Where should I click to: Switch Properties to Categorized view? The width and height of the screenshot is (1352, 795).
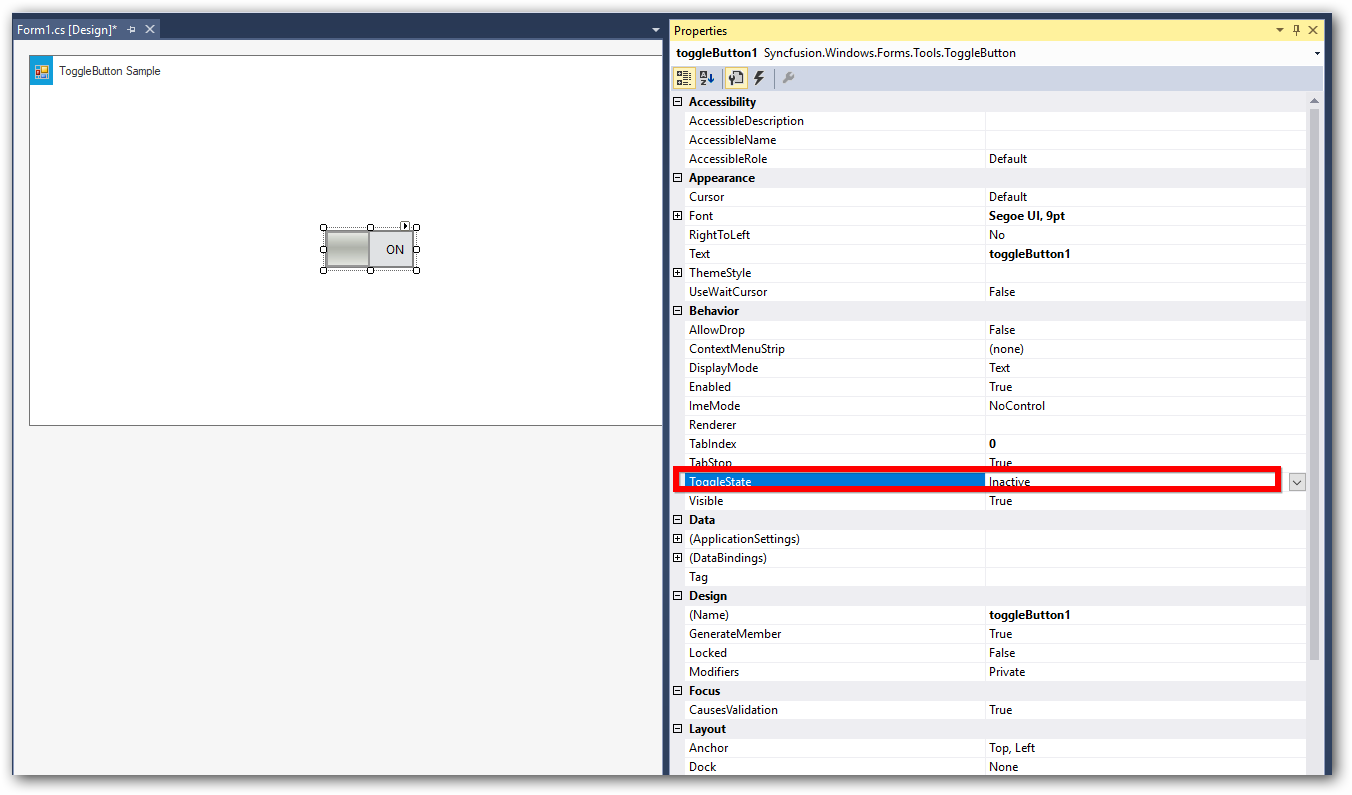(x=684, y=78)
